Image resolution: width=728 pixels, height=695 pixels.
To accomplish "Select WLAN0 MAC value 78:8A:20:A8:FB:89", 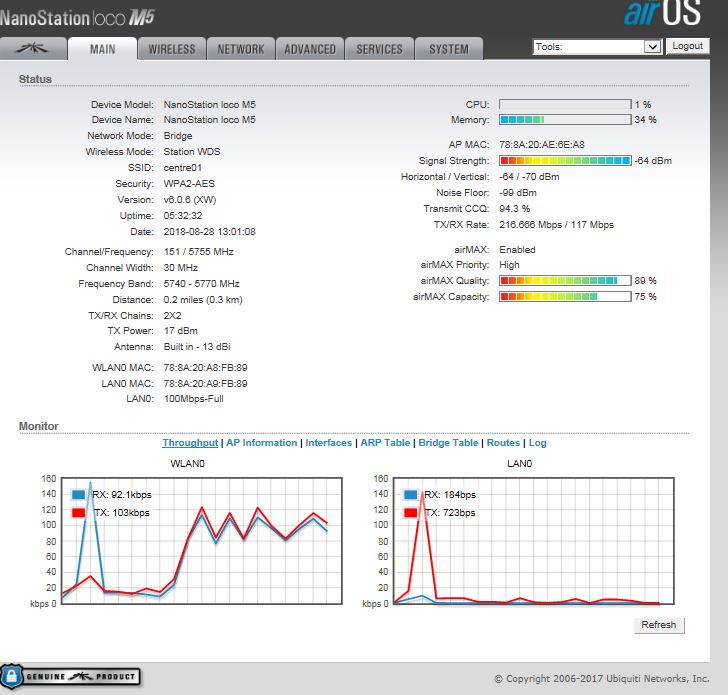I will pos(205,368).
